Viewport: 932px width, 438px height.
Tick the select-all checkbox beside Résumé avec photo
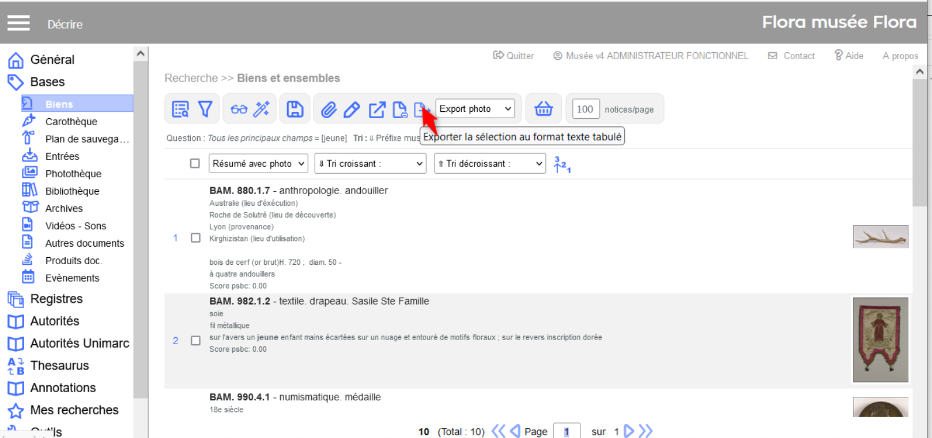point(196,164)
